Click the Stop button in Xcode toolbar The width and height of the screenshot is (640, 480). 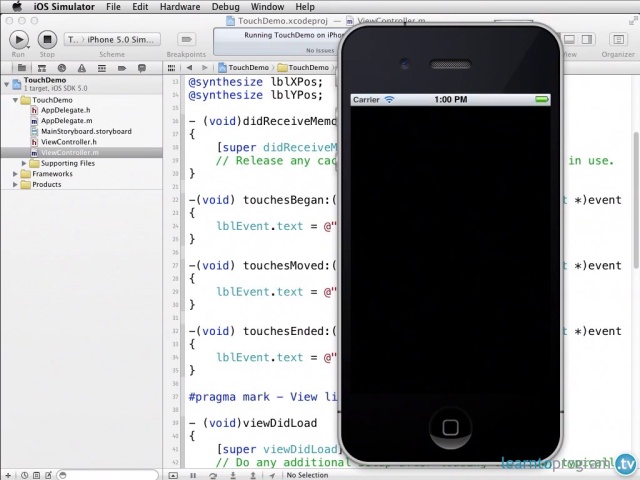click(x=47, y=40)
